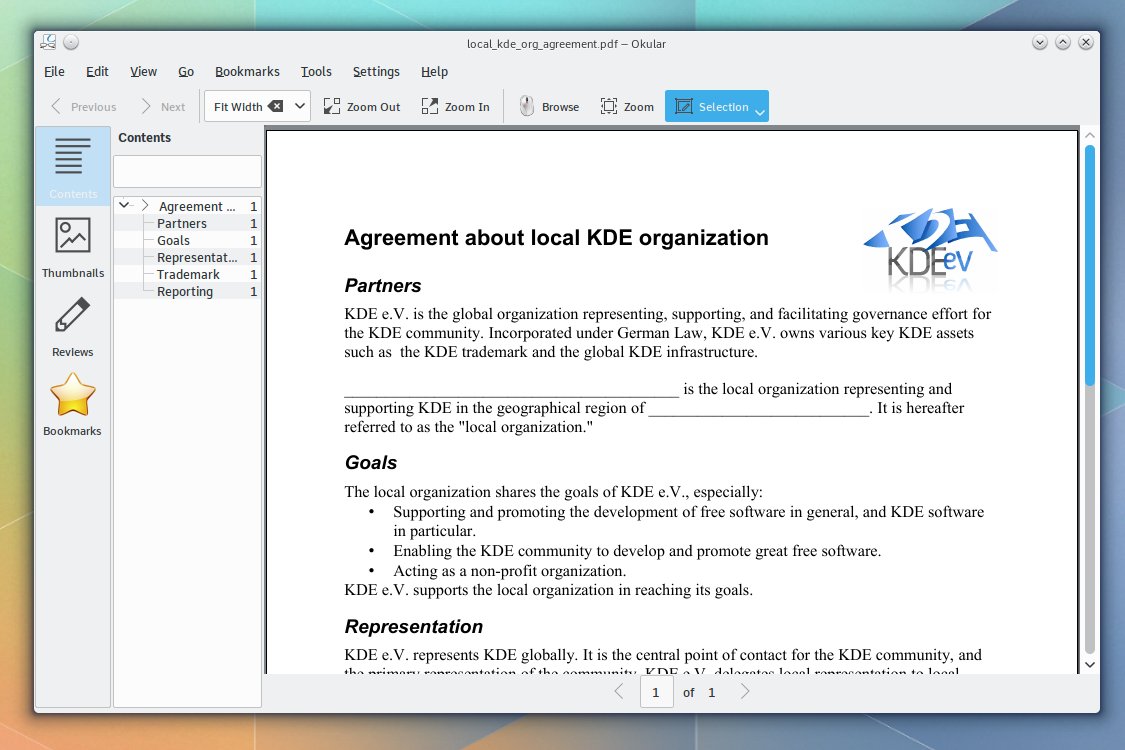Click the window title 'local_kde_org_agreement.pdf – Okular'
Viewport: 1125px width, 750px height.
coord(566,44)
